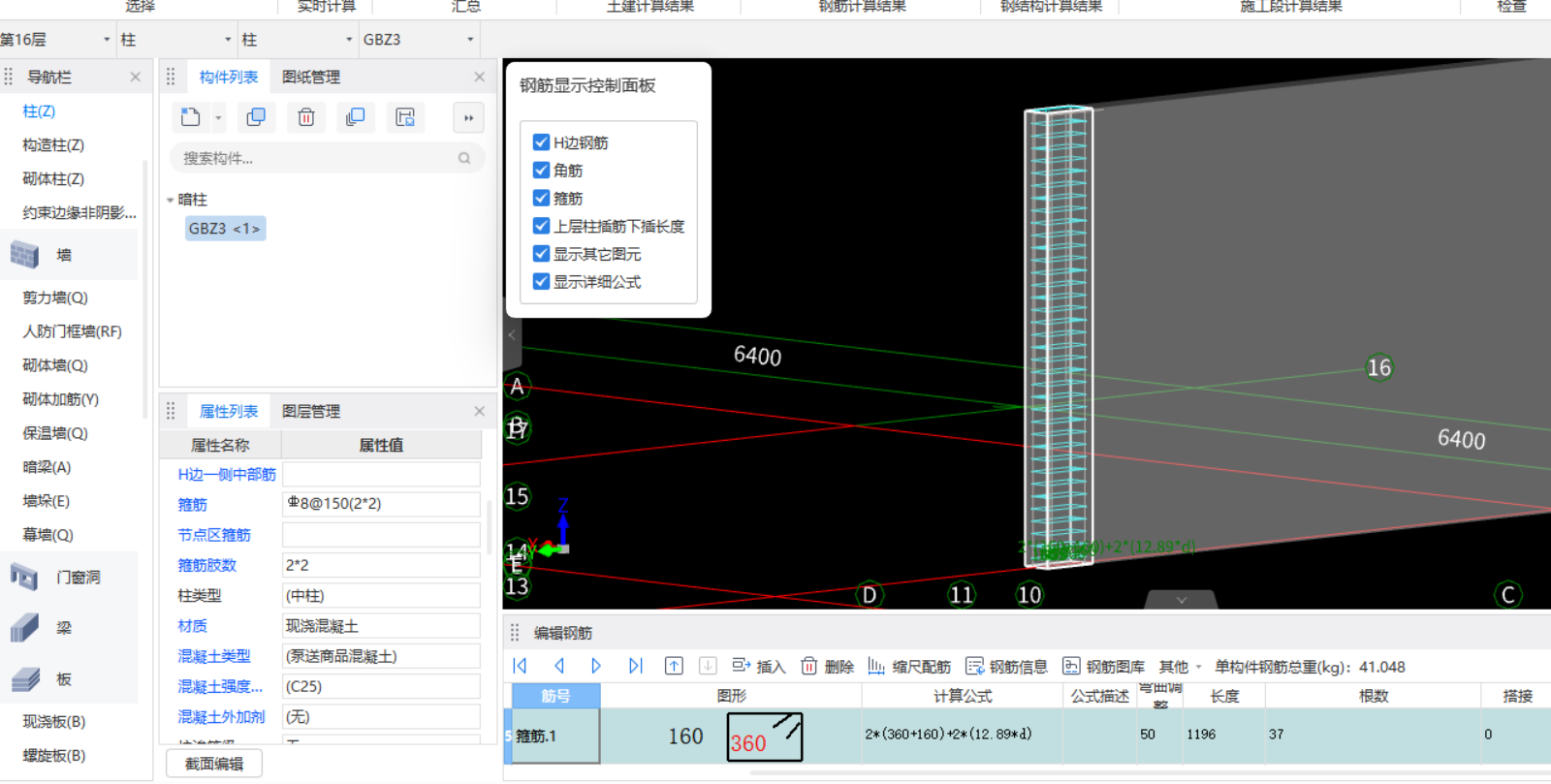Open the 第16层 floor dropdown
This screenshot has height=784, width=1551.
coord(107,40)
